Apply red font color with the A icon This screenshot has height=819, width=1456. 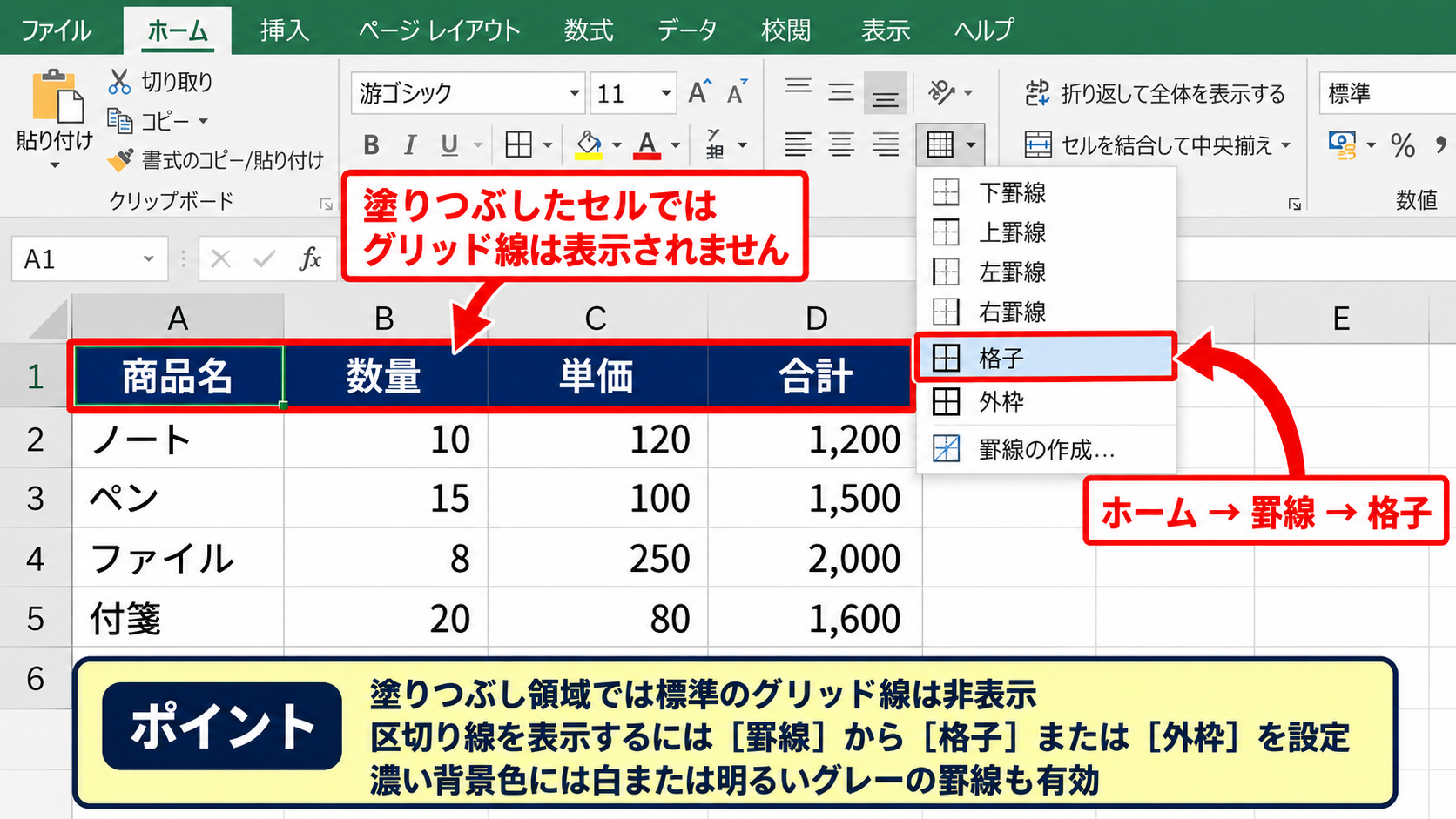[647, 144]
